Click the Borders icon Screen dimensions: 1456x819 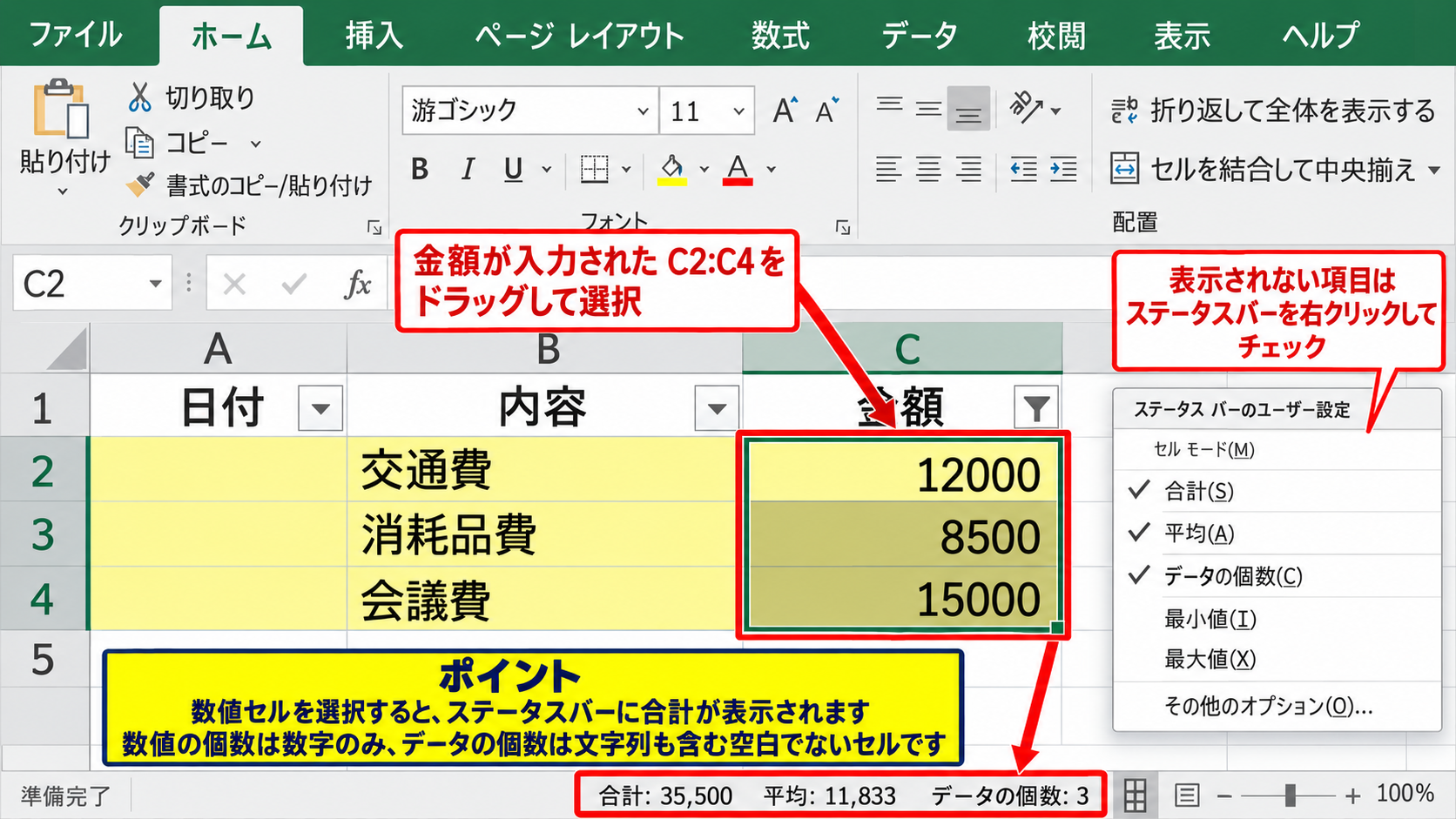click(x=595, y=169)
